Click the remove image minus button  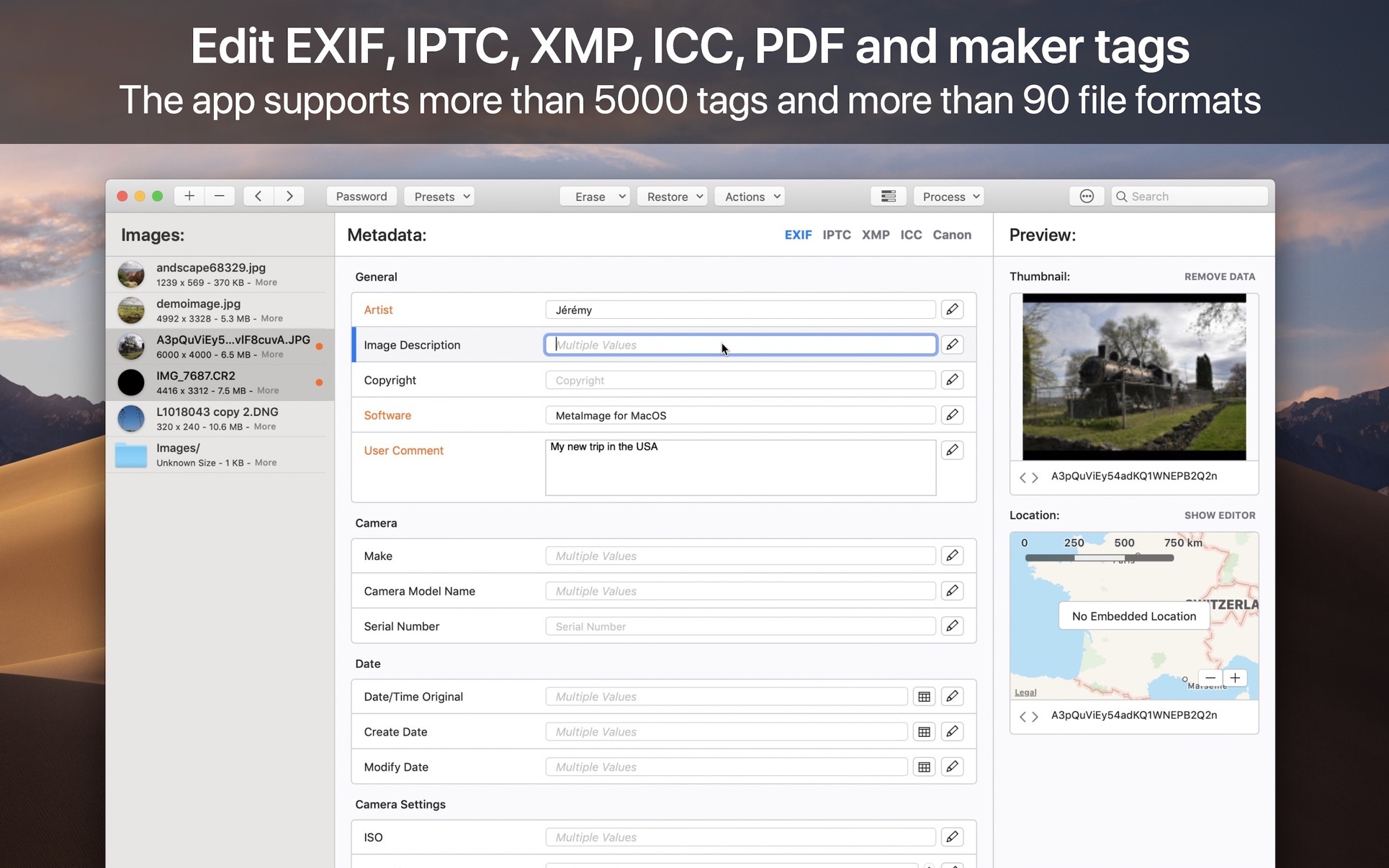(220, 196)
